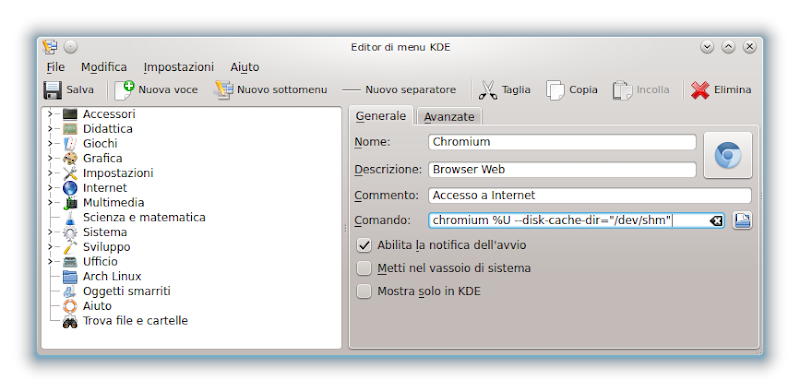Expand the Grafica tree branch
The height and width of the screenshot is (392, 800).
point(50,158)
